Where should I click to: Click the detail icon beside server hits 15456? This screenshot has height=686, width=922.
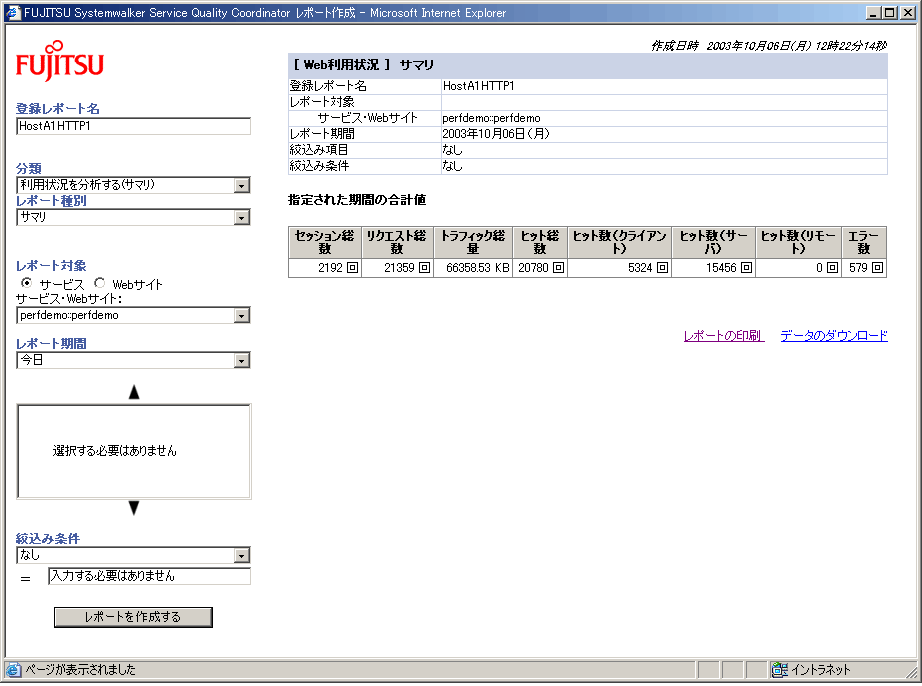tap(746, 268)
